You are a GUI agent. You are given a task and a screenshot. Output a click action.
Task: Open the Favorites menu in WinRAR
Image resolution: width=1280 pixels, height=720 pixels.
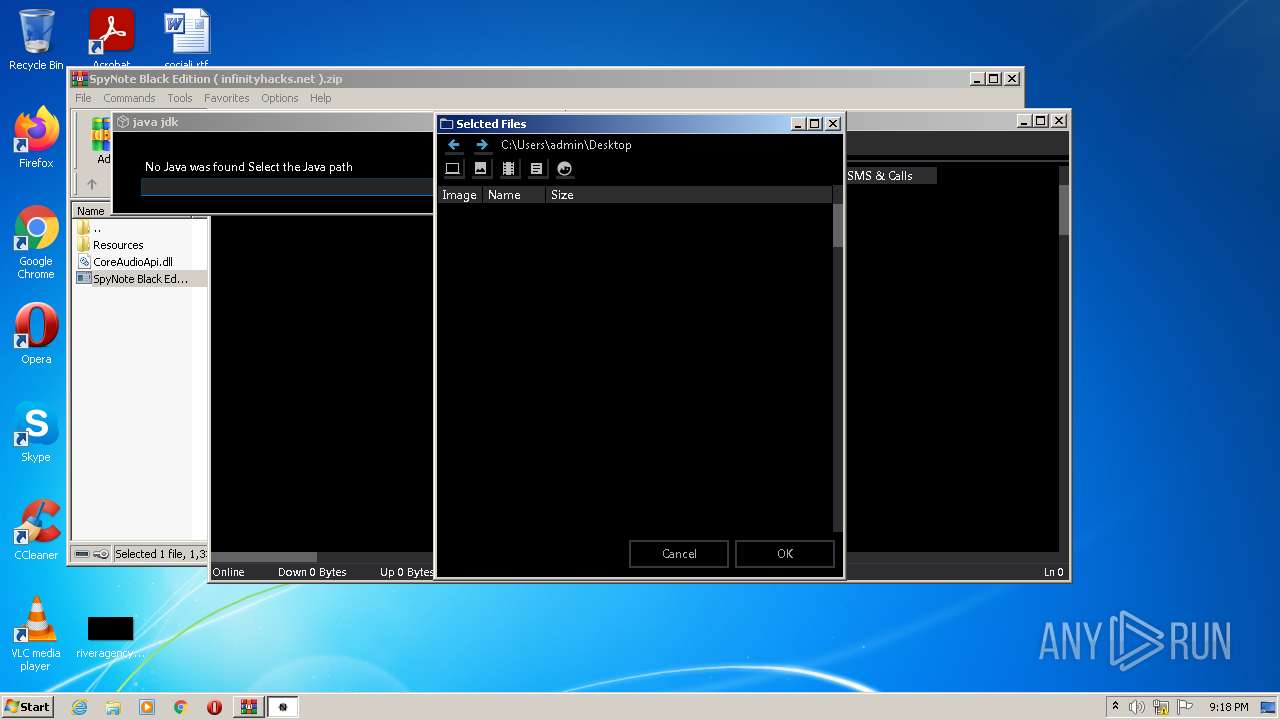click(x=227, y=98)
